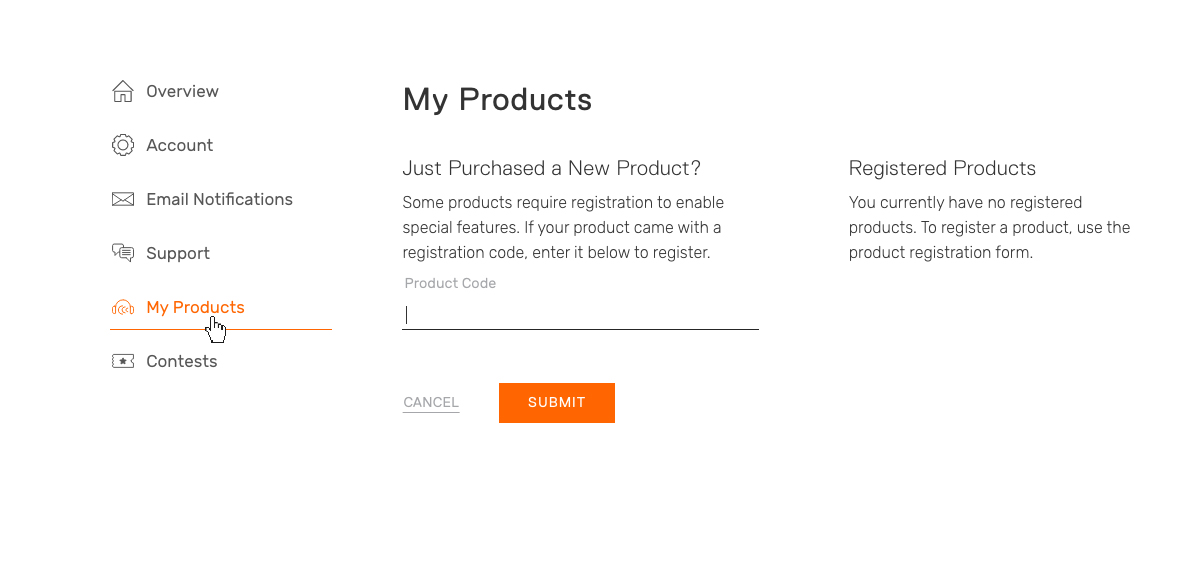Open the Overview menu item
Image resolution: width=1201 pixels, height=580 pixels.
point(182,91)
